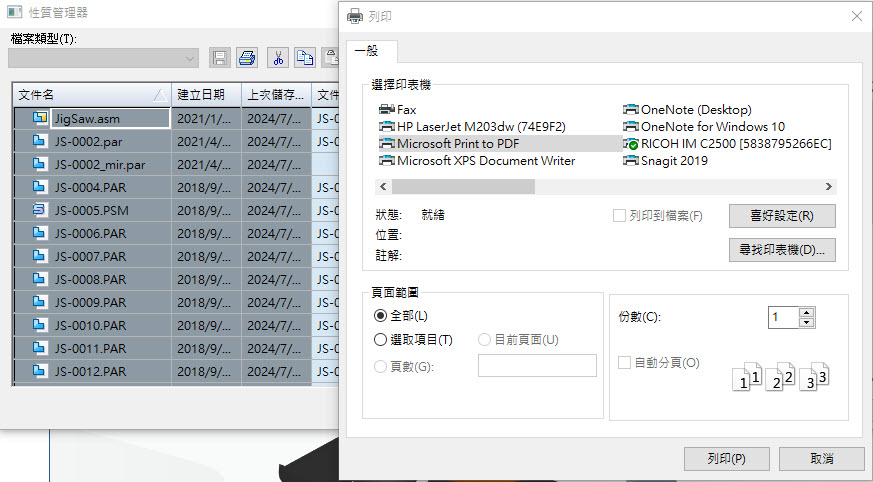Click the JS-0005.PSM sheet metal icon
The image size is (873, 482).
pyautogui.click(x=39, y=210)
